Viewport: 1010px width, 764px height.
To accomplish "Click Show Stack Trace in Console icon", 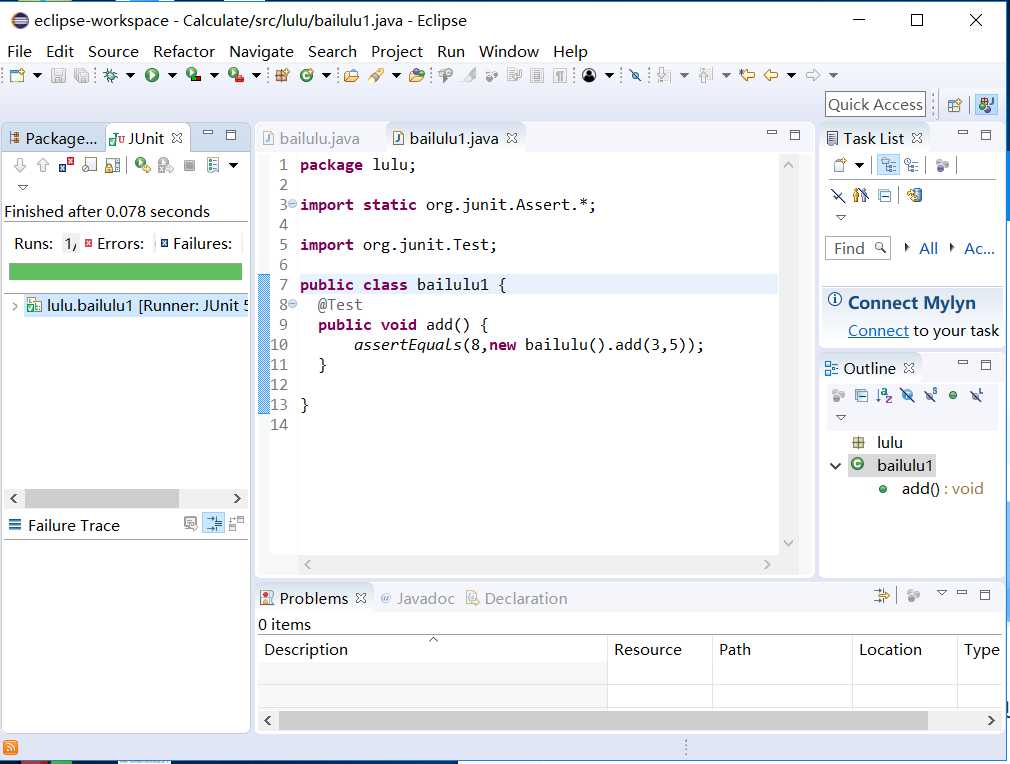I will click(x=191, y=524).
